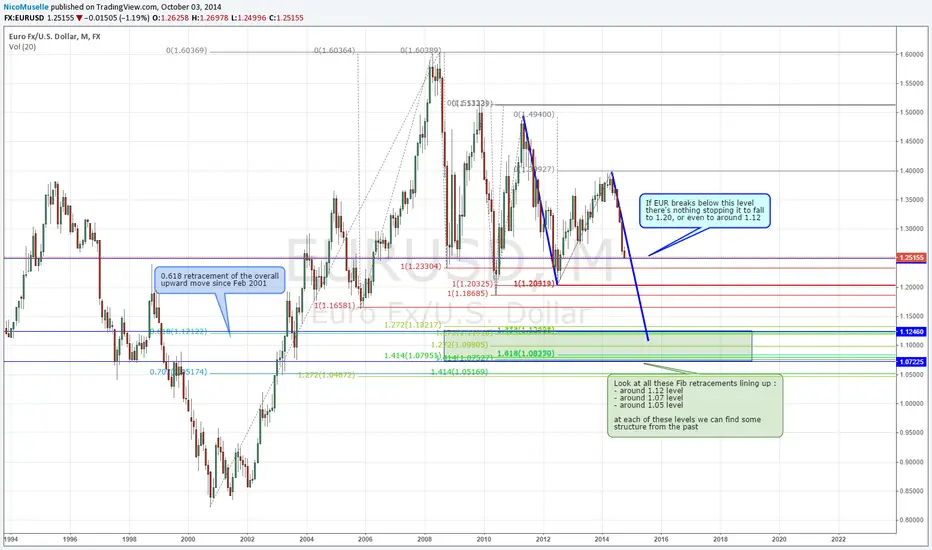Select the green 'Look at all these Fib retracements' note

point(695,405)
